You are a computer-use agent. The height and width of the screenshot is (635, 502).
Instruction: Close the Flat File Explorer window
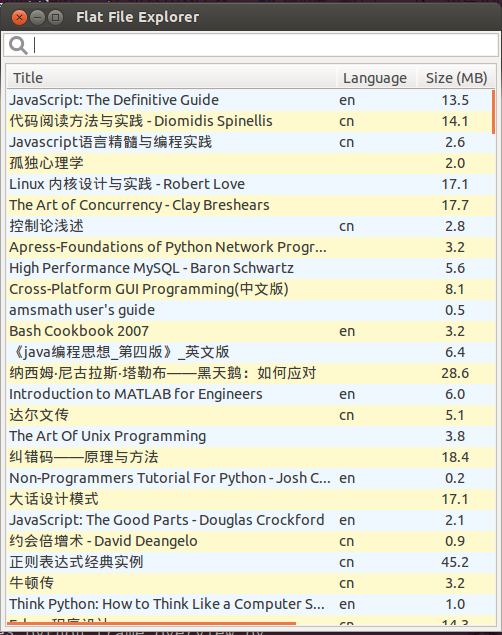click(x=19, y=17)
